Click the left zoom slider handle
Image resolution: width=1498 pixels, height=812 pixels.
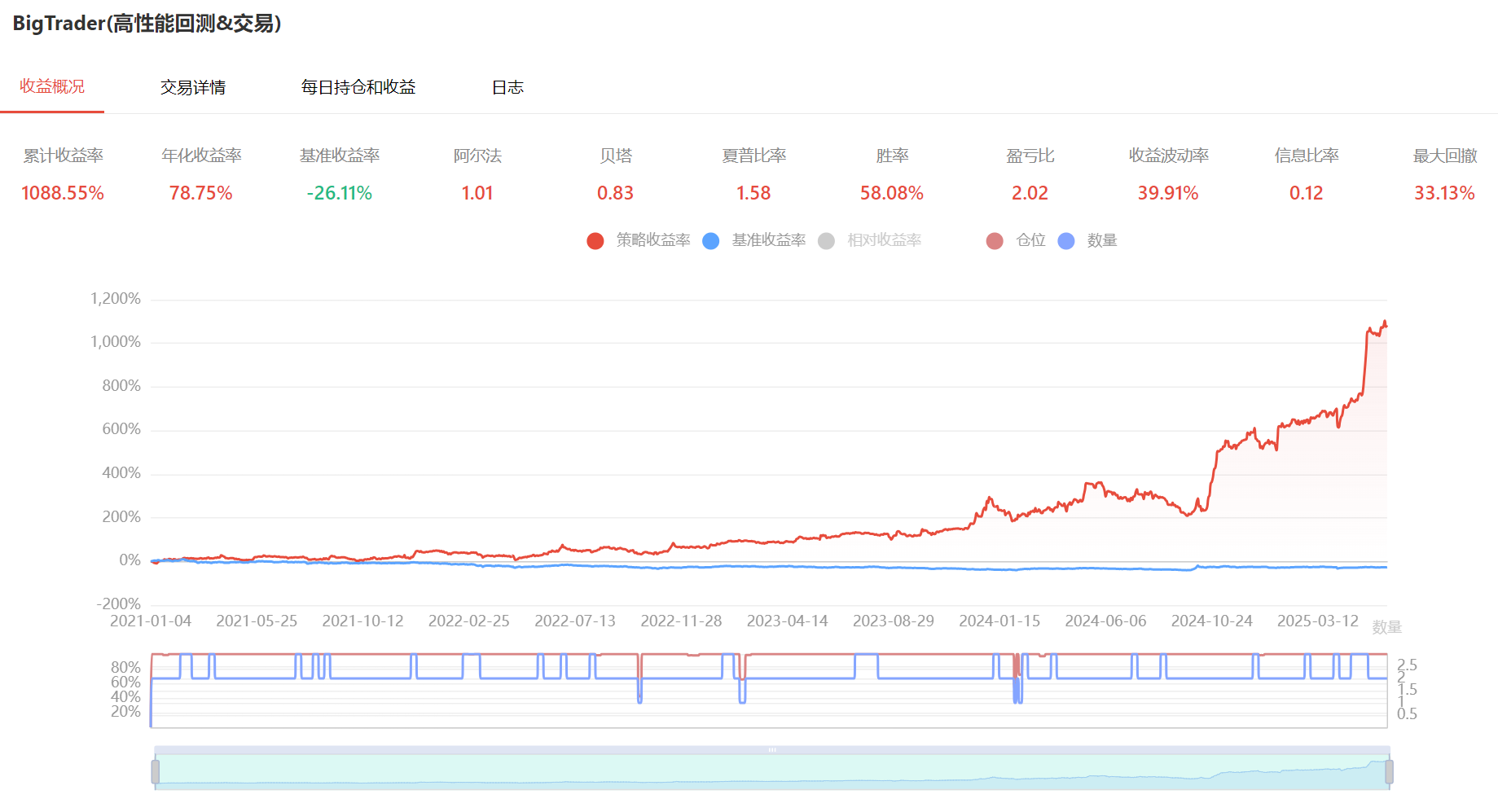point(156,770)
